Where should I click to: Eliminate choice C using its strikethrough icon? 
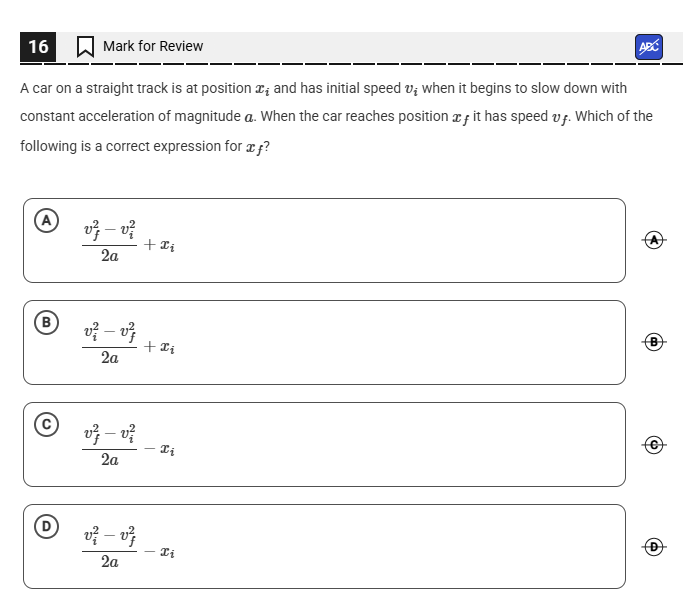pyautogui.click(x=654, y=444)
